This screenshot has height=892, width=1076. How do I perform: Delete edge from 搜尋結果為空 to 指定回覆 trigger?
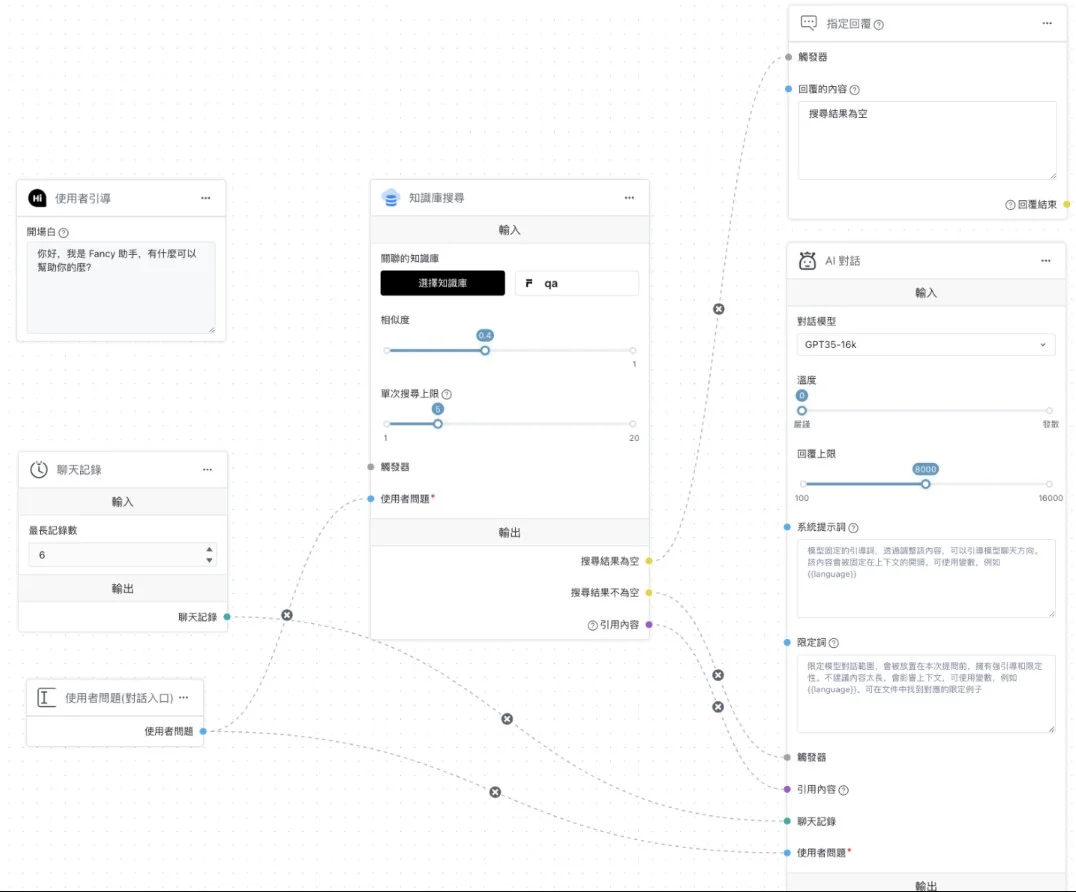[718, 309]
